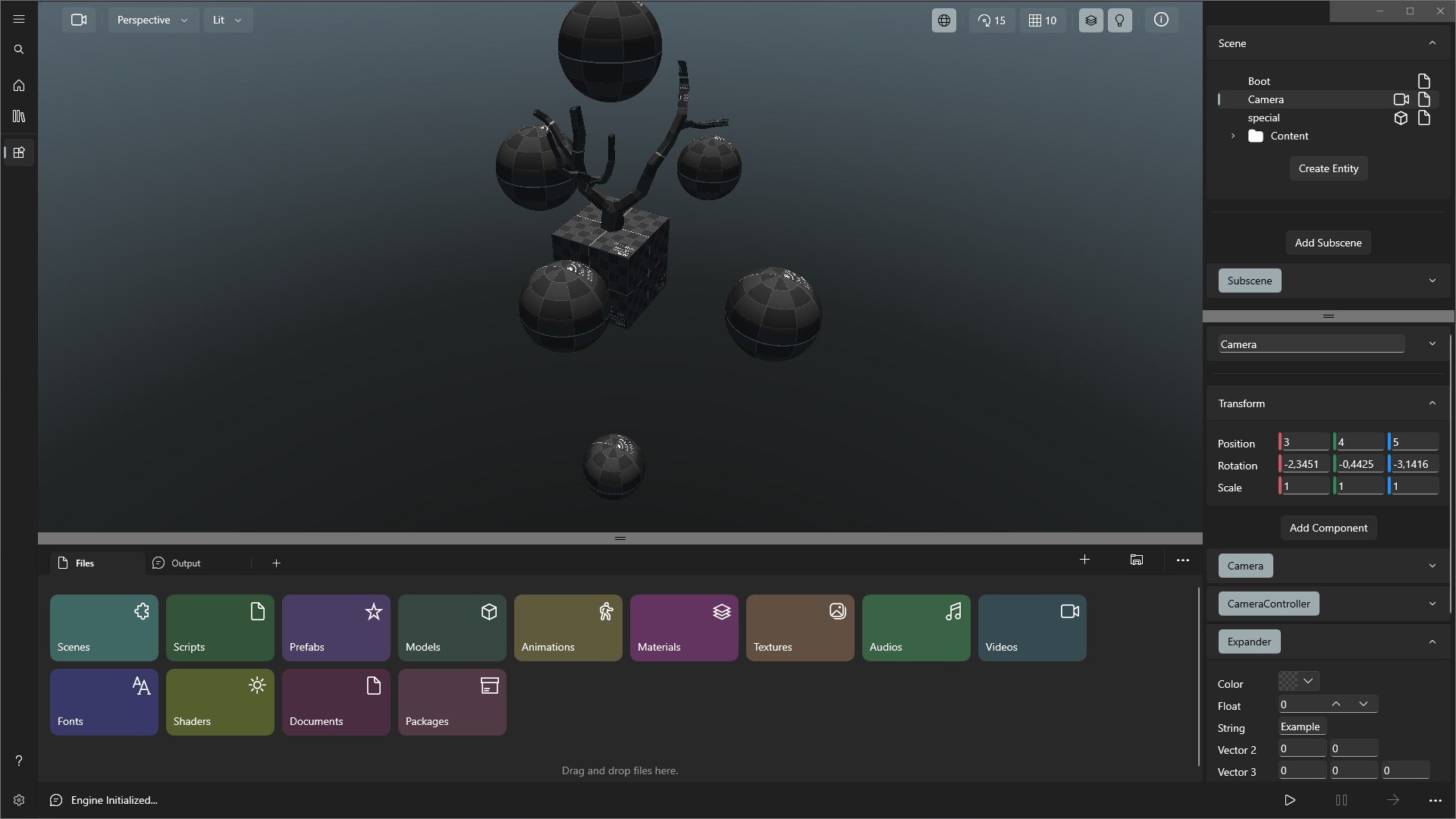Click the grid snap 10 button

tap(1043, 20)
